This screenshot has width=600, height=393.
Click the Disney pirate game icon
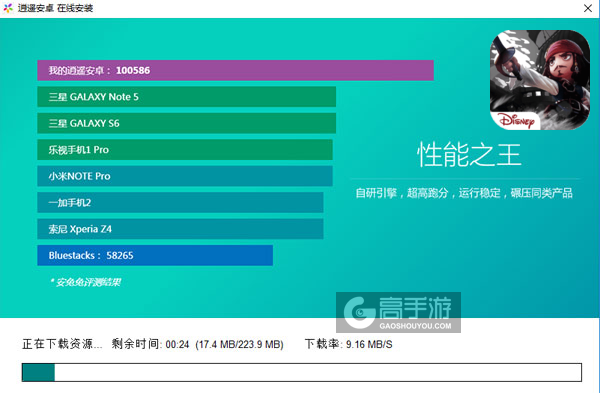(540, 80)
